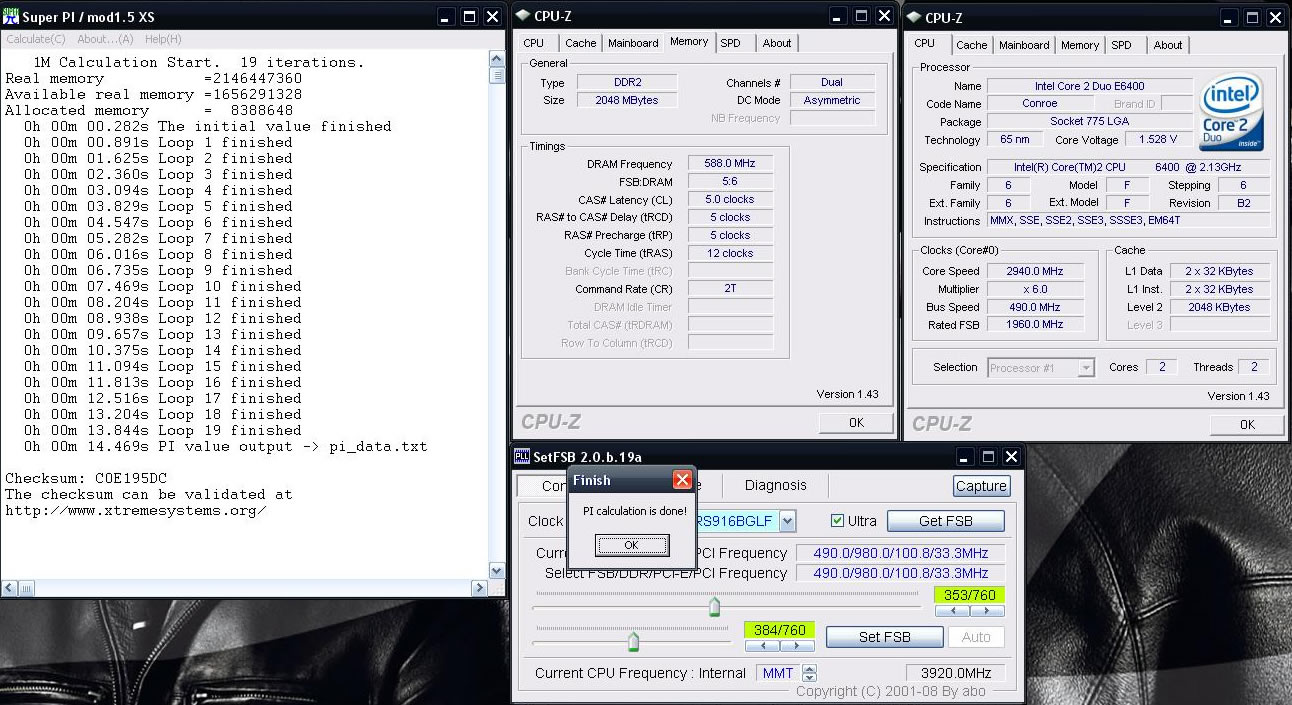This screenshot has width=1292, height=705.
Task: Switch to Cache tab in the CPU-Z Memory window
Action: (x=580, y=43)
